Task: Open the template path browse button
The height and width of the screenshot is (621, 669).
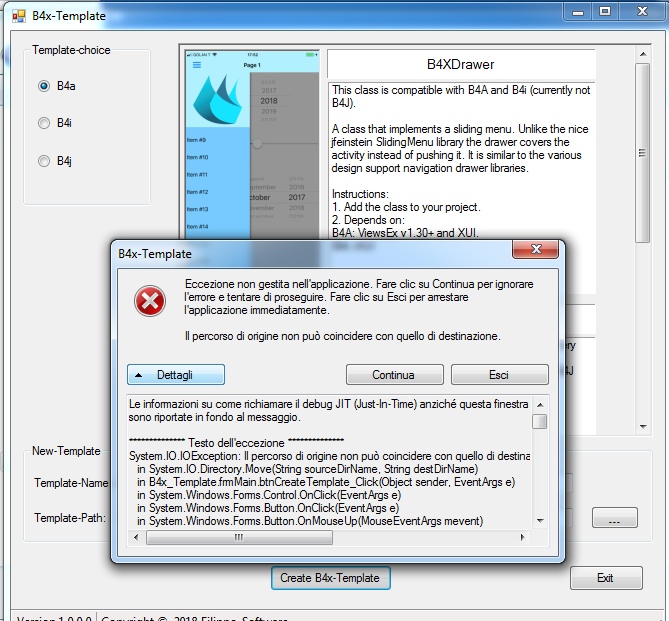Action: pyautogui.click(x=614, y=518)
